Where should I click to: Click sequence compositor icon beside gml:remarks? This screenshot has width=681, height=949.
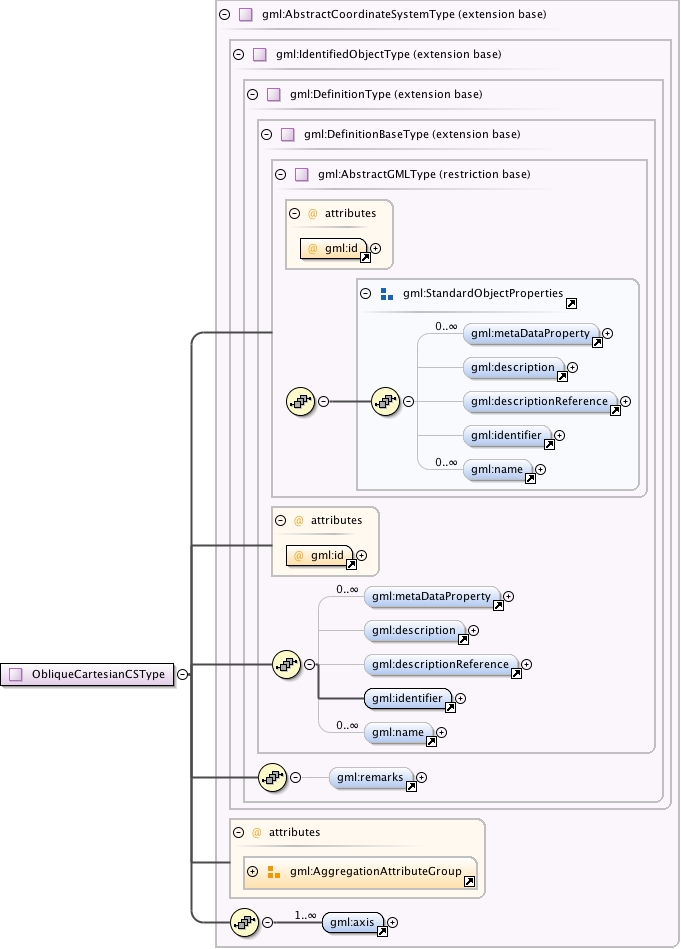(272, 777)
